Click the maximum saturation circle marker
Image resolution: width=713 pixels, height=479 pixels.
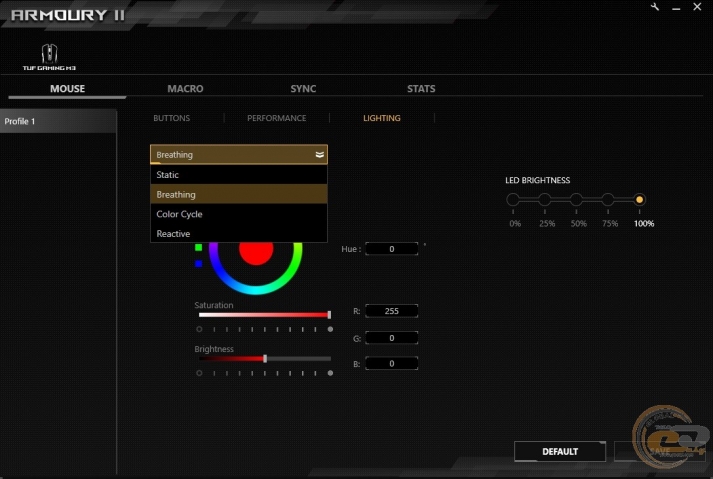pyautogui.click(x=330, y=329)
